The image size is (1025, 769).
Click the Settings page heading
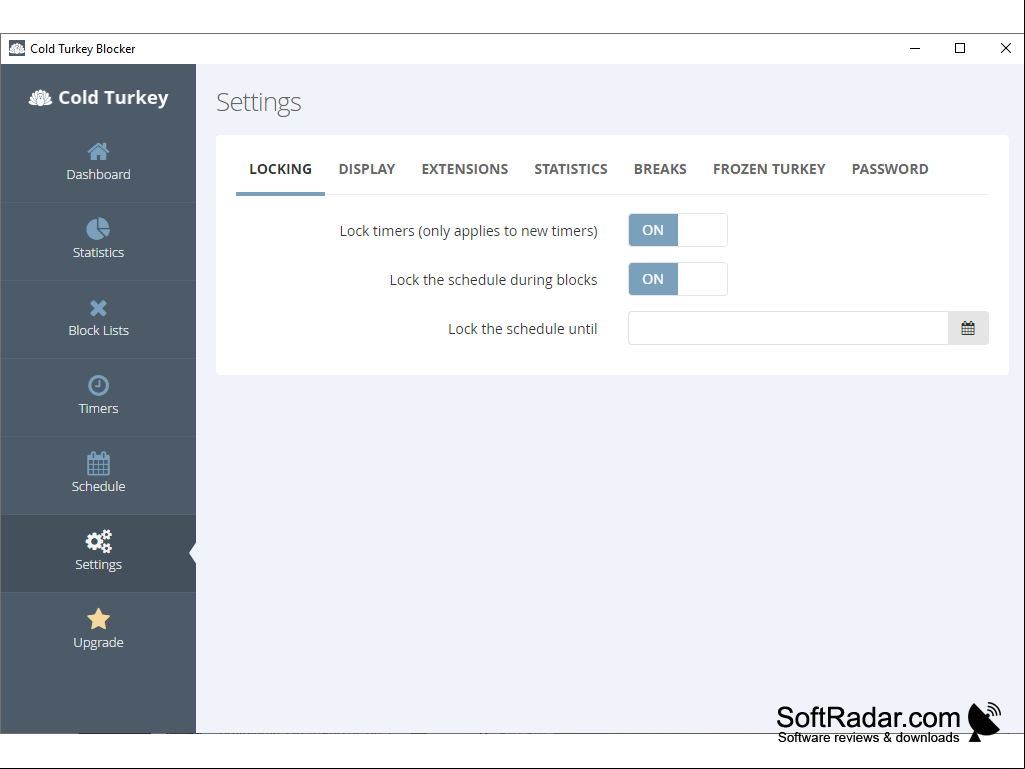click(259, 103)
